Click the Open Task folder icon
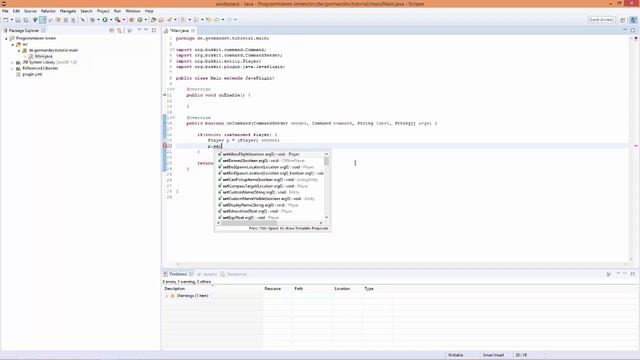Screen dimensions: 640x360 [161, 20]
